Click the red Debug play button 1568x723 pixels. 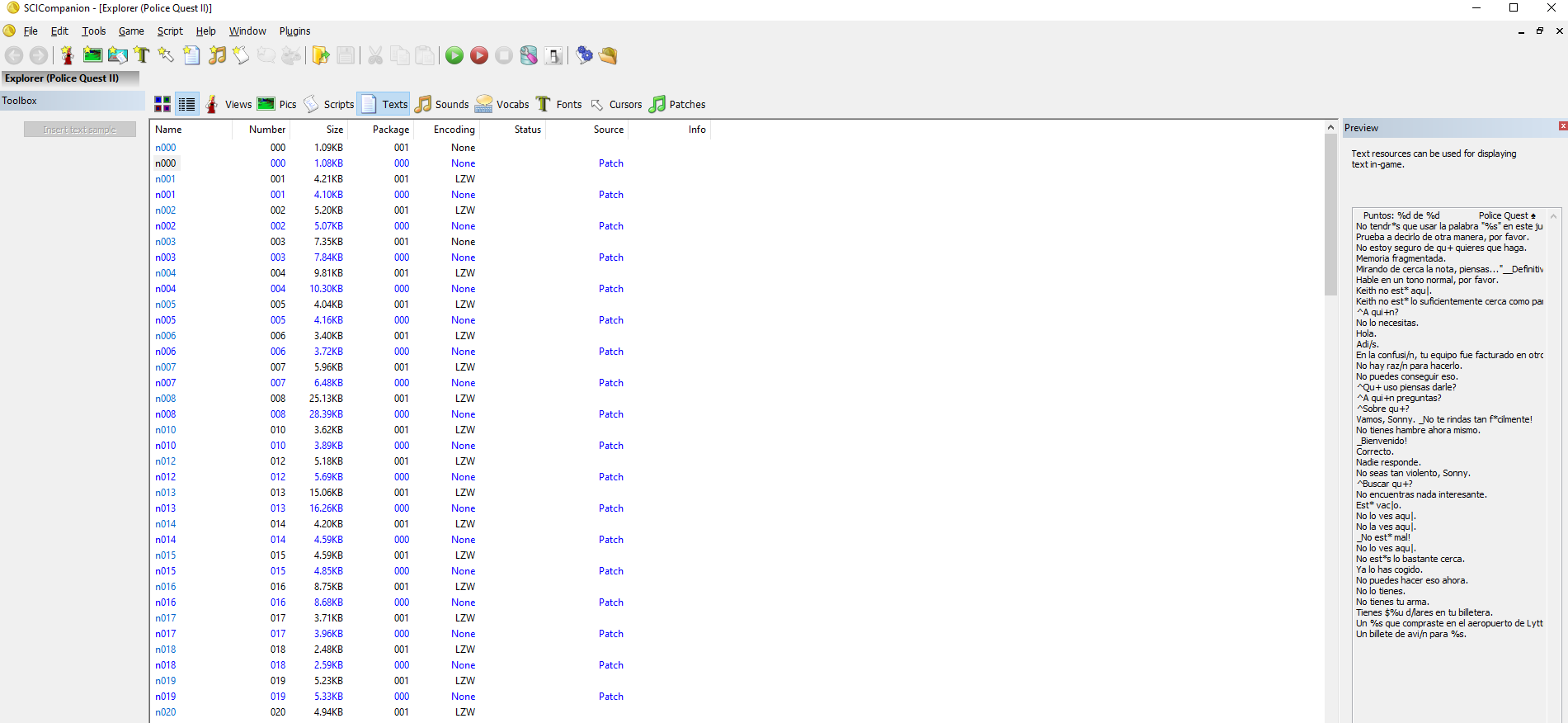pos(479,55)
